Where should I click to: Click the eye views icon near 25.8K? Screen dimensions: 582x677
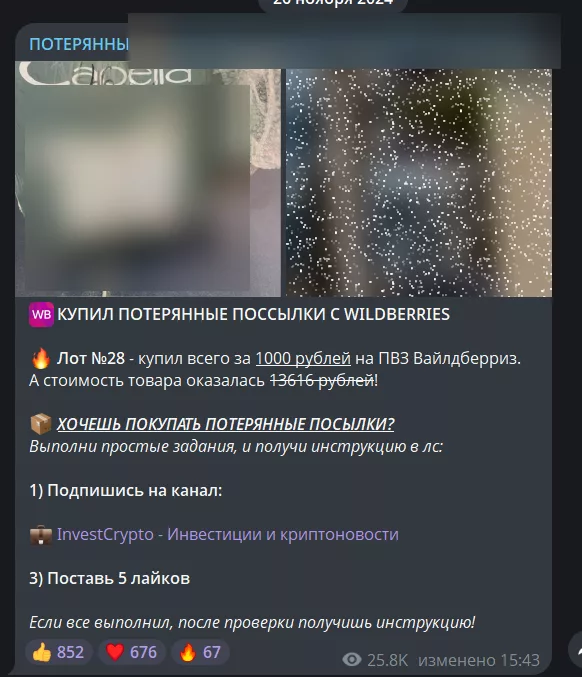(x=352, y=659)
